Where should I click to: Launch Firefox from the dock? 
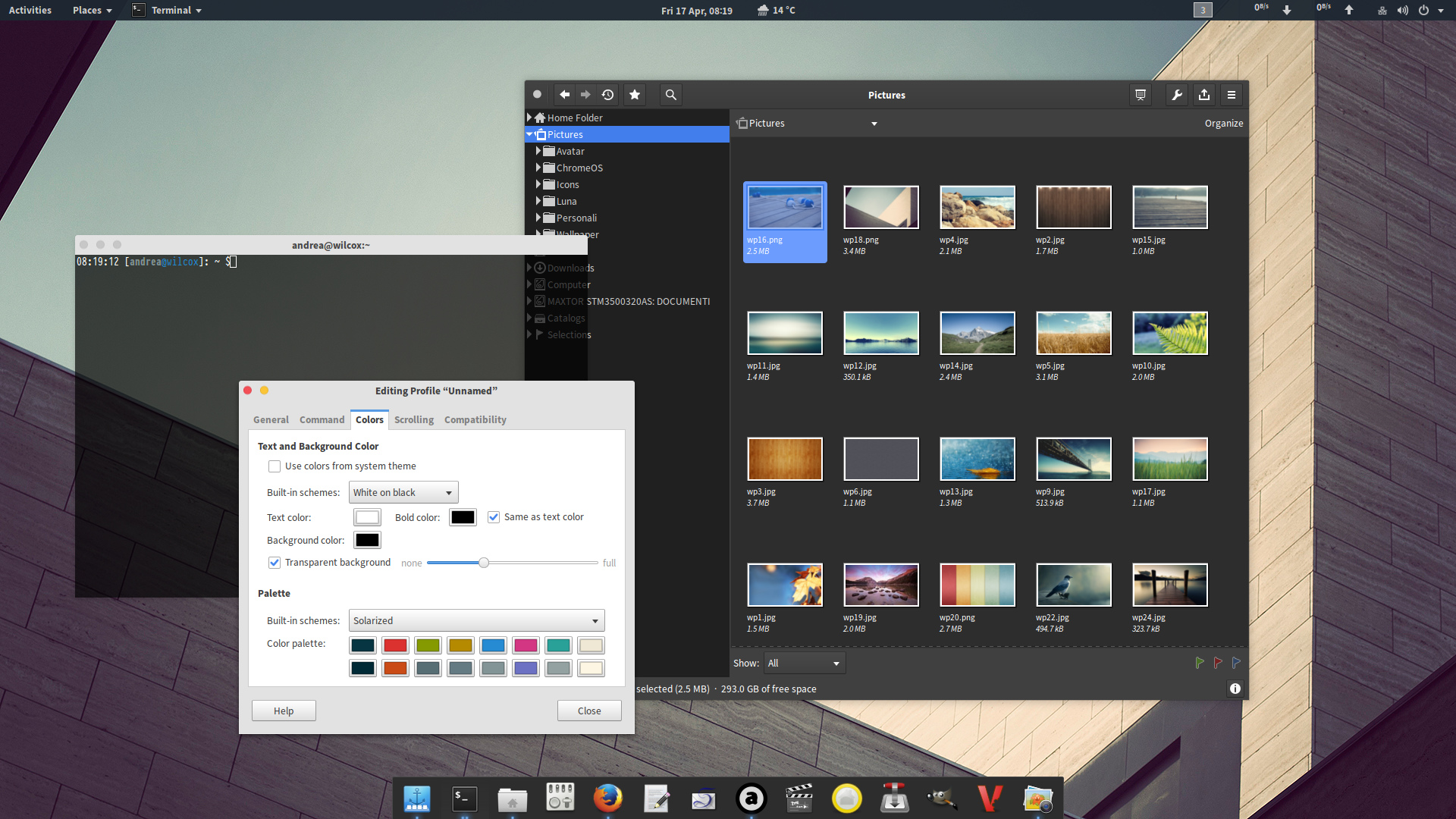click(608, 798)
